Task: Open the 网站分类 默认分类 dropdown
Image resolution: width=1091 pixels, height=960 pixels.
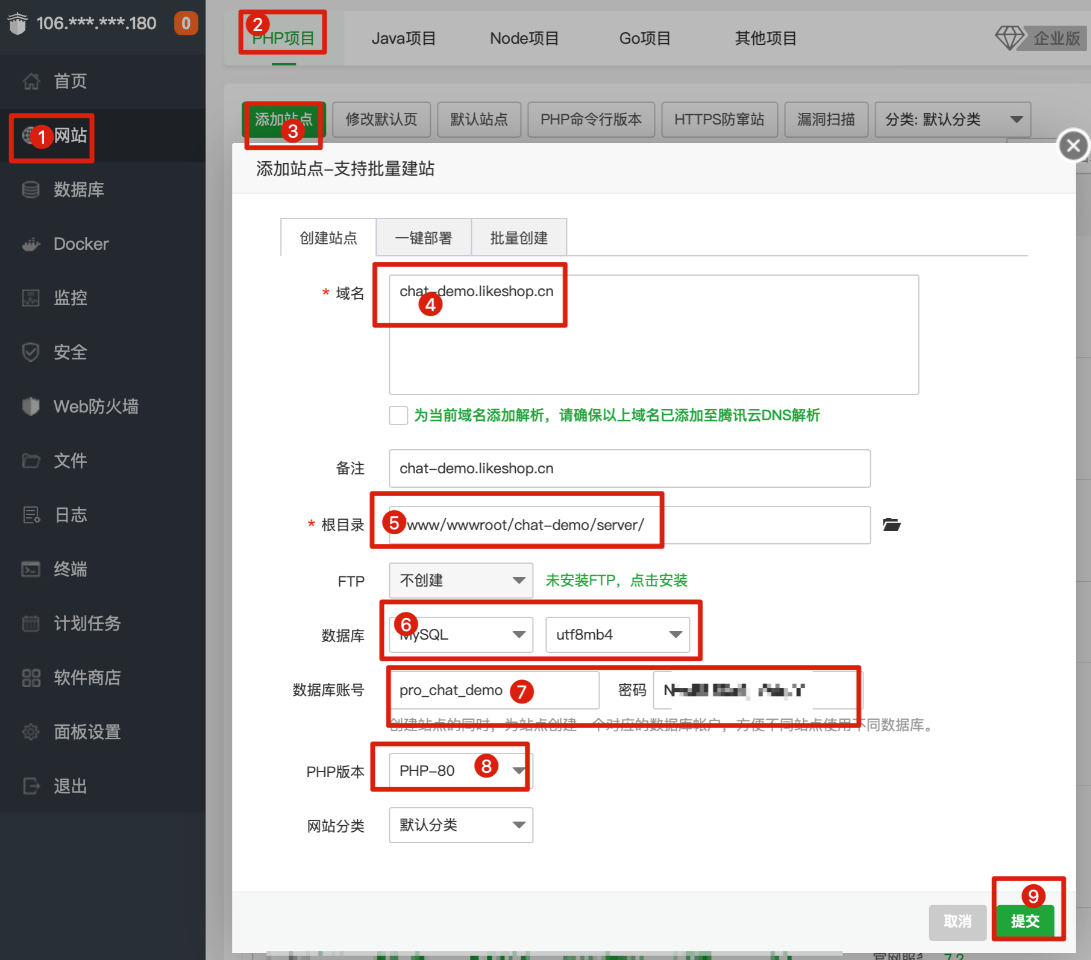Action: pyautogui.click(x=460, y=825)
